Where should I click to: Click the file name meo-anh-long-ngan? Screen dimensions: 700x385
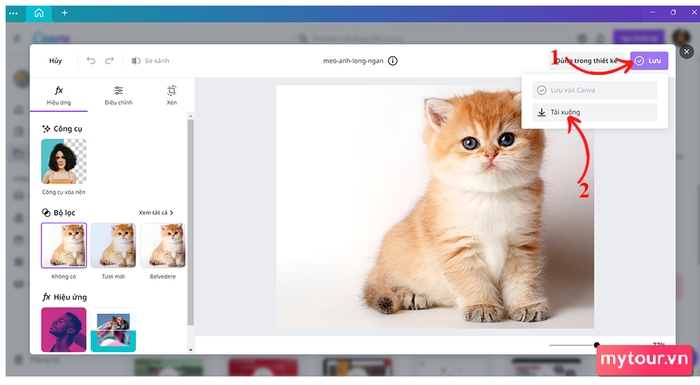tap(353, 61)
